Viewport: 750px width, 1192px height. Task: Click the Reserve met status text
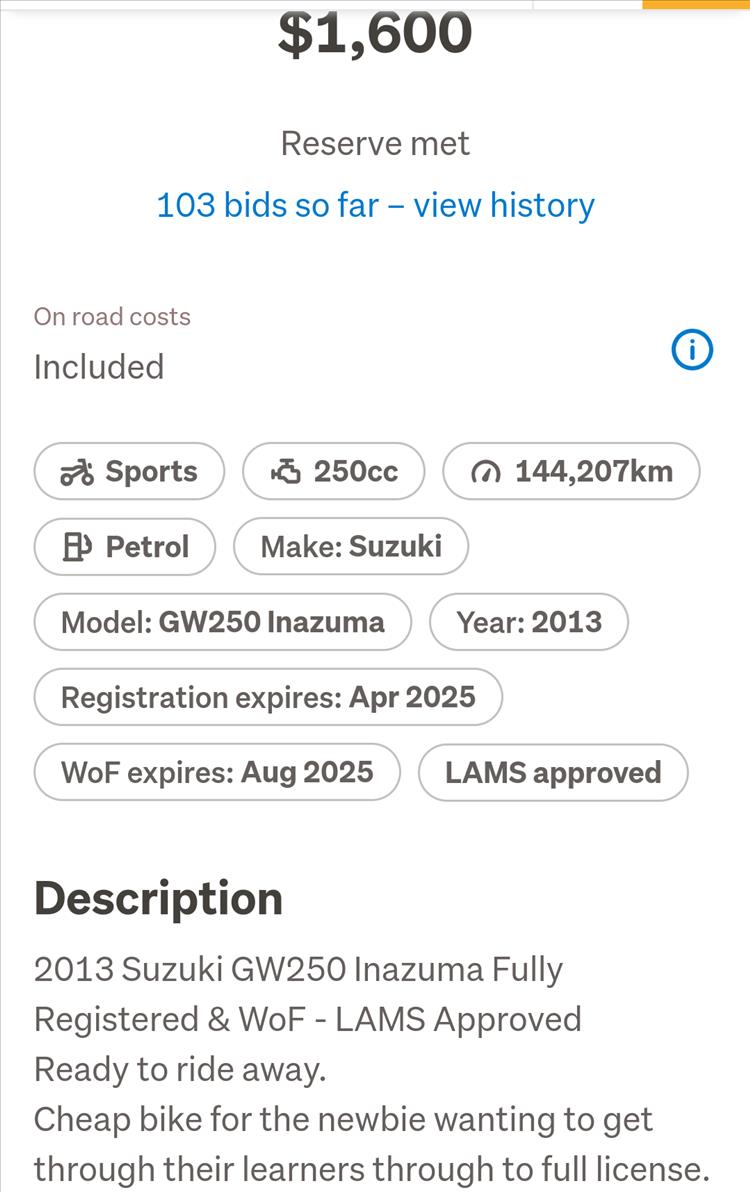click(x=375, y=144)
